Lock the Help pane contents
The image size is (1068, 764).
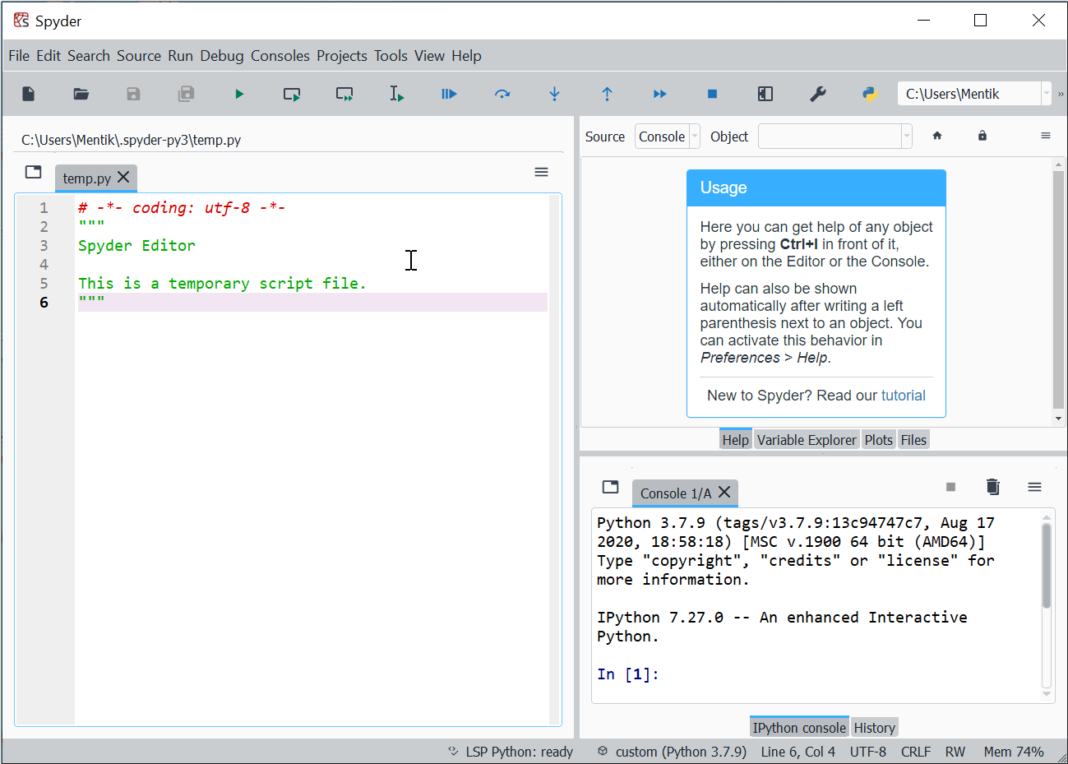pyautogui.click(x=982, y=135)
